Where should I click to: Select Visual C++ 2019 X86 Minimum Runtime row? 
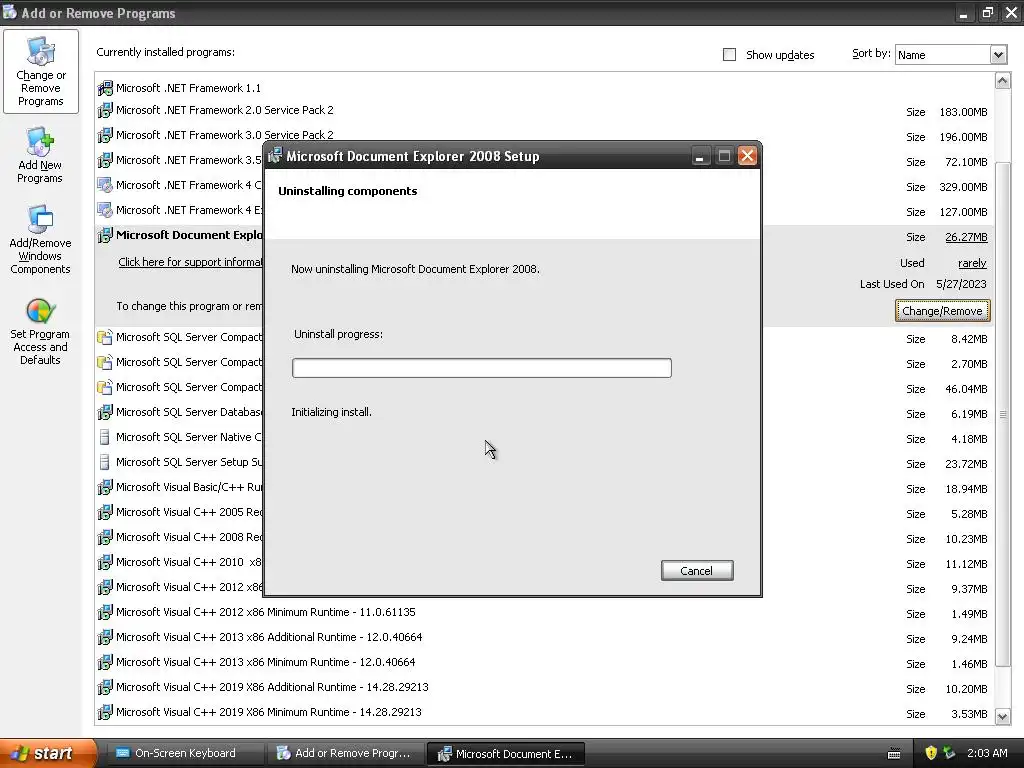point(545,712)
